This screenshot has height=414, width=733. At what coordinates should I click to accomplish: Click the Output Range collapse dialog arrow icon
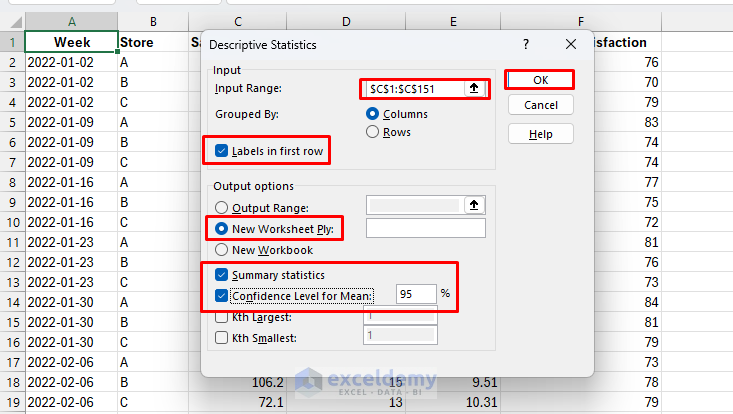click(x=474, y=205)
